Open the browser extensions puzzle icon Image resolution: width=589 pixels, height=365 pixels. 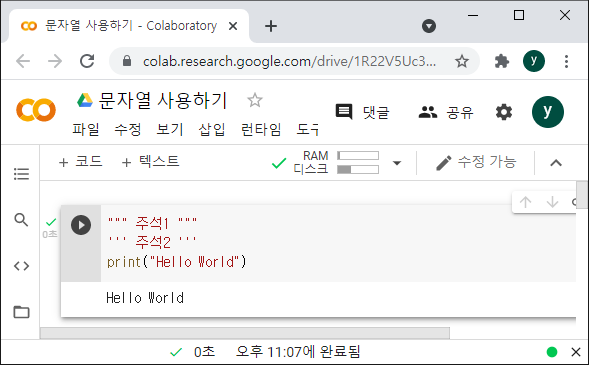(x=501, y=61)
